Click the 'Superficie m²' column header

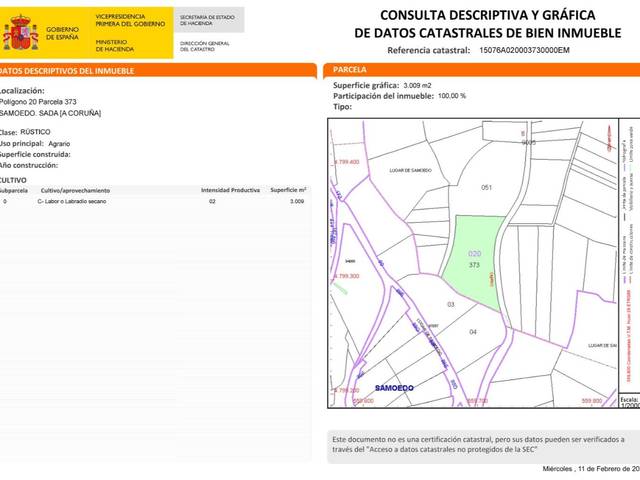pos(288,190)
